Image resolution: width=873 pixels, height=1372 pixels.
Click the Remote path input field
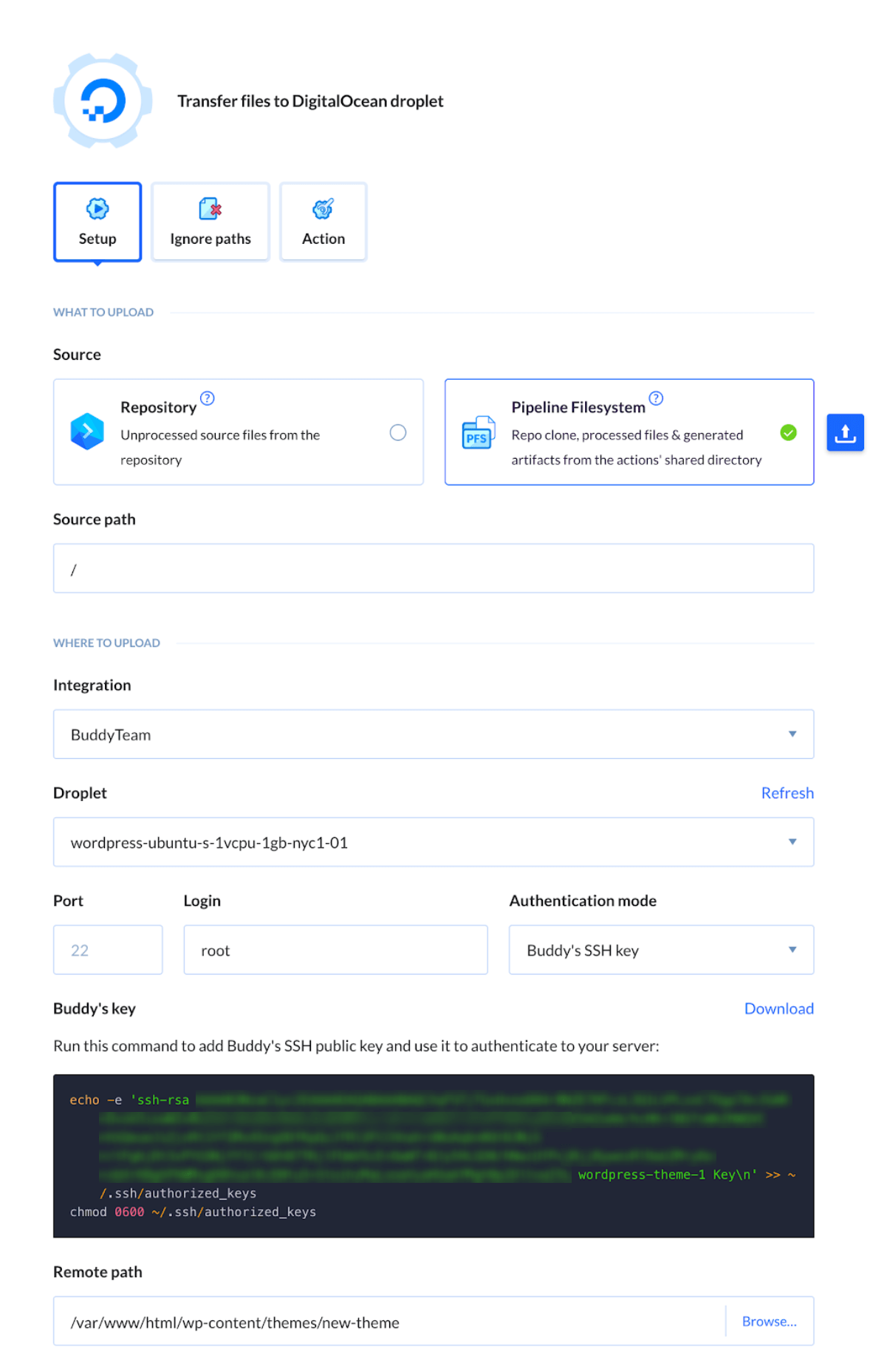(389, 1321)
